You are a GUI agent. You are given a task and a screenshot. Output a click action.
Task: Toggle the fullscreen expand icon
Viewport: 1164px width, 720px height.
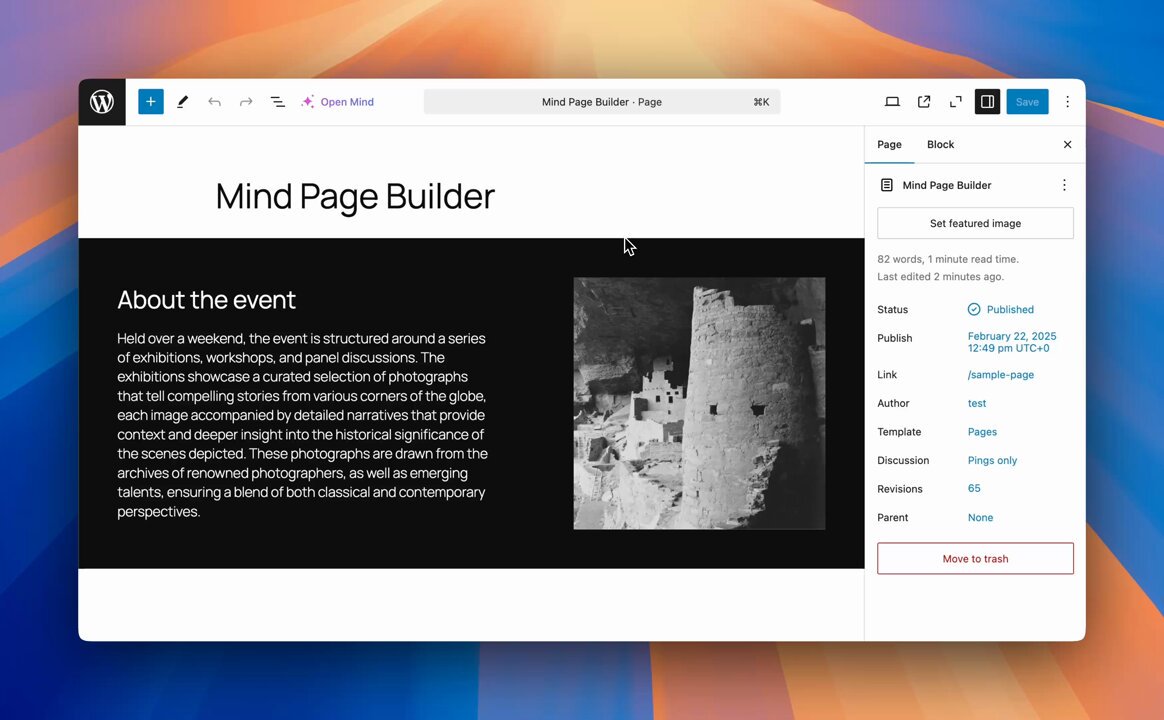pyautogui.click(x=956, y=102)
